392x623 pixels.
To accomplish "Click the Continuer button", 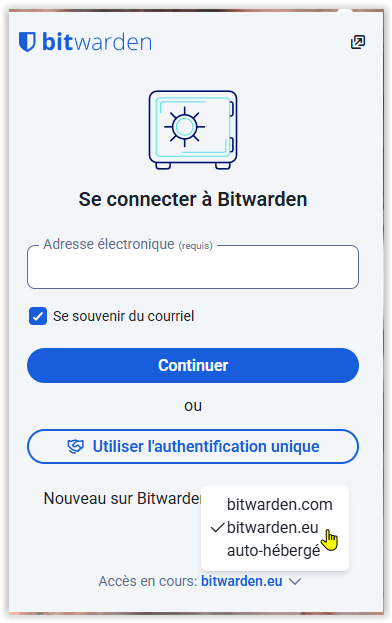I will click(x=193, y=366).
